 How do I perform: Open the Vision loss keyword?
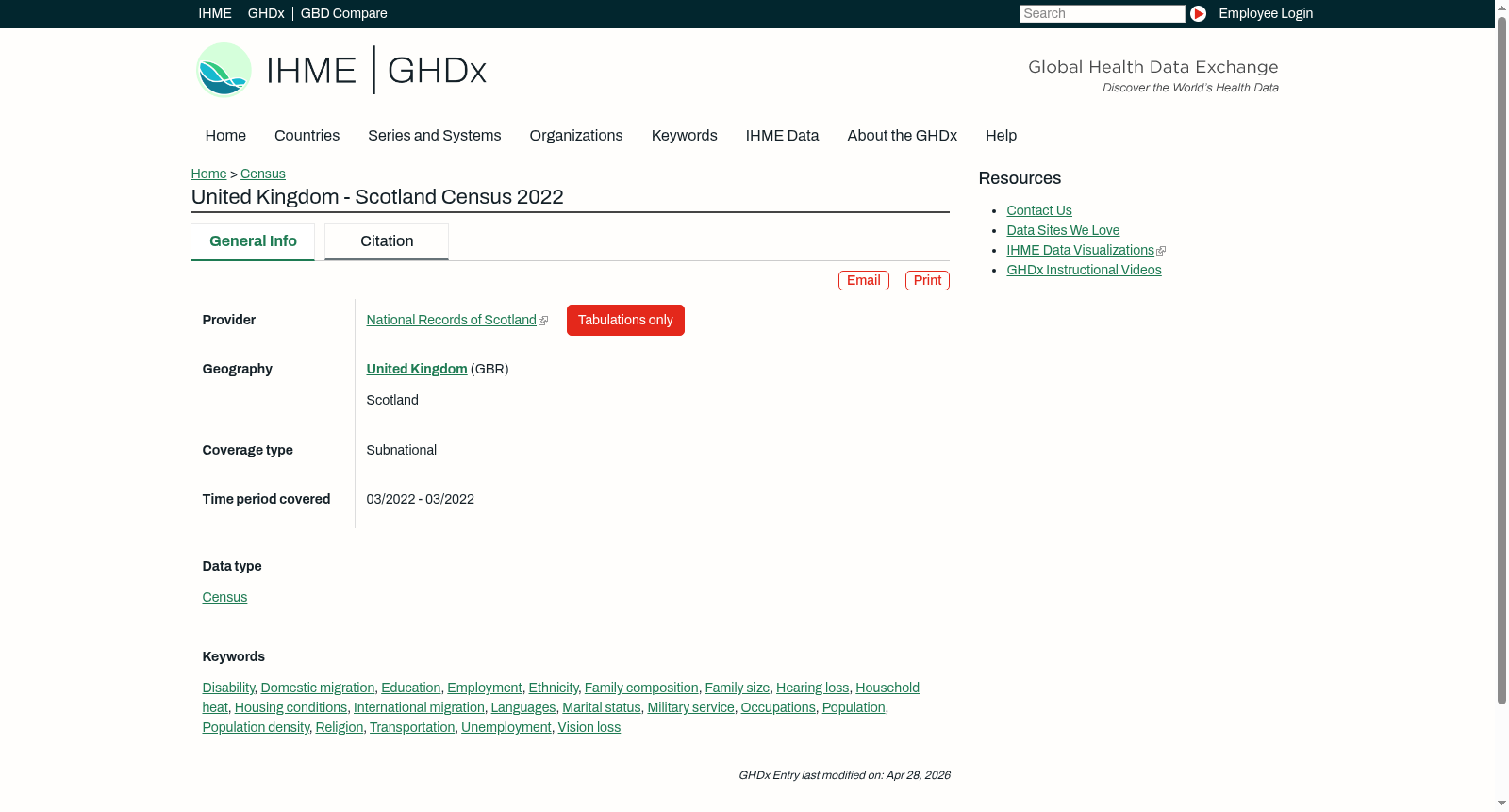pos(589,727)
